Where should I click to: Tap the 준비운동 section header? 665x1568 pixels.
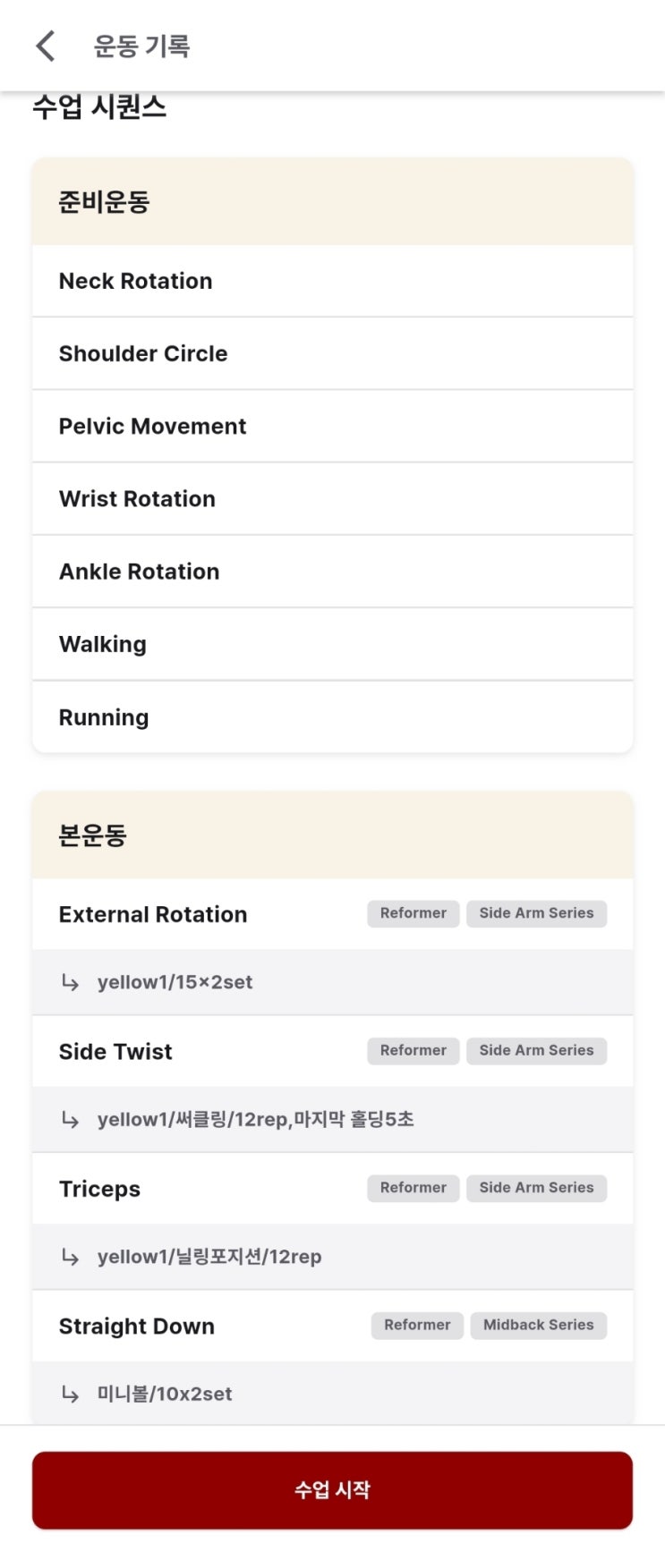[x=105, y=202]
